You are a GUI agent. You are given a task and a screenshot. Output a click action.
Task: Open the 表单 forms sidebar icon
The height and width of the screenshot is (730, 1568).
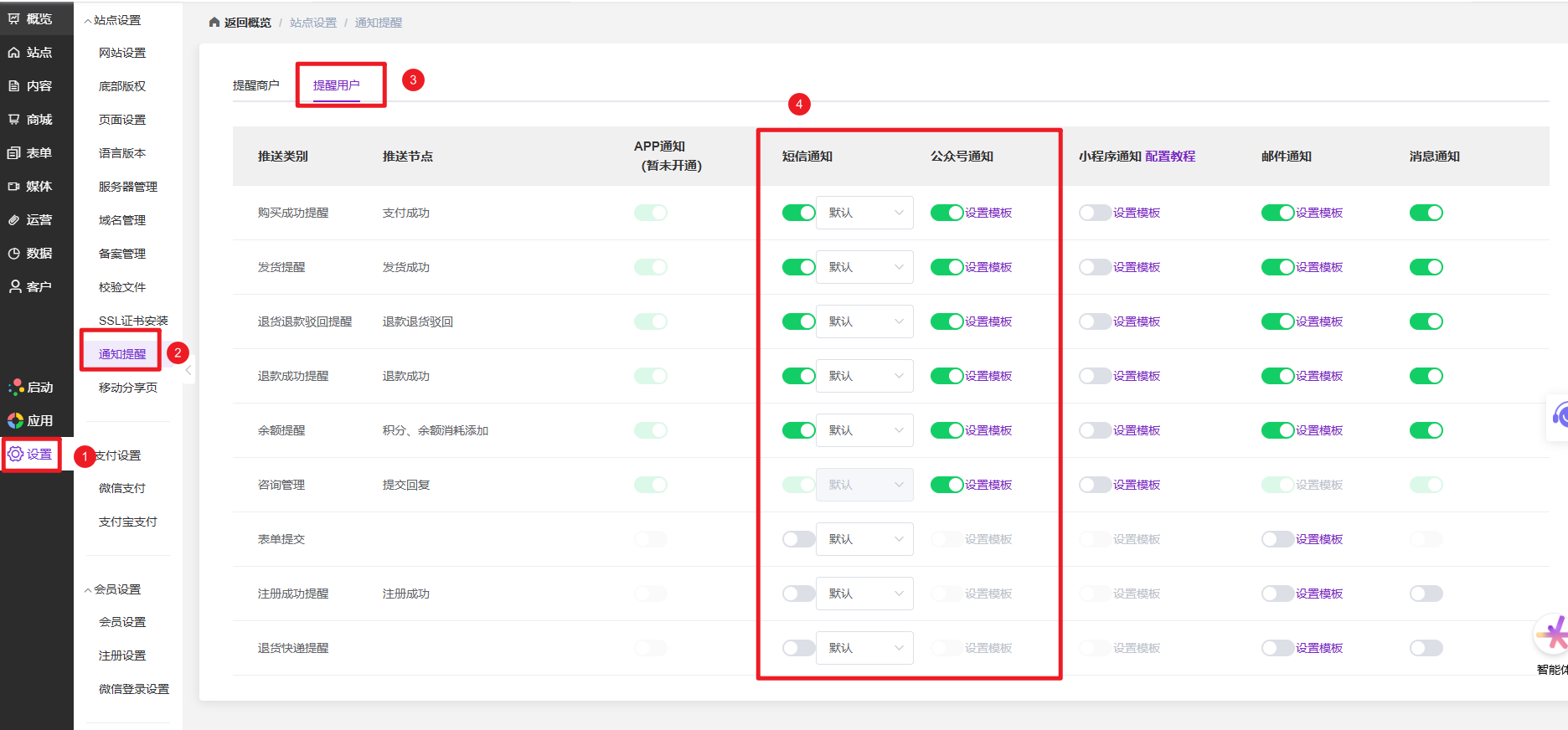pos(14,153)
